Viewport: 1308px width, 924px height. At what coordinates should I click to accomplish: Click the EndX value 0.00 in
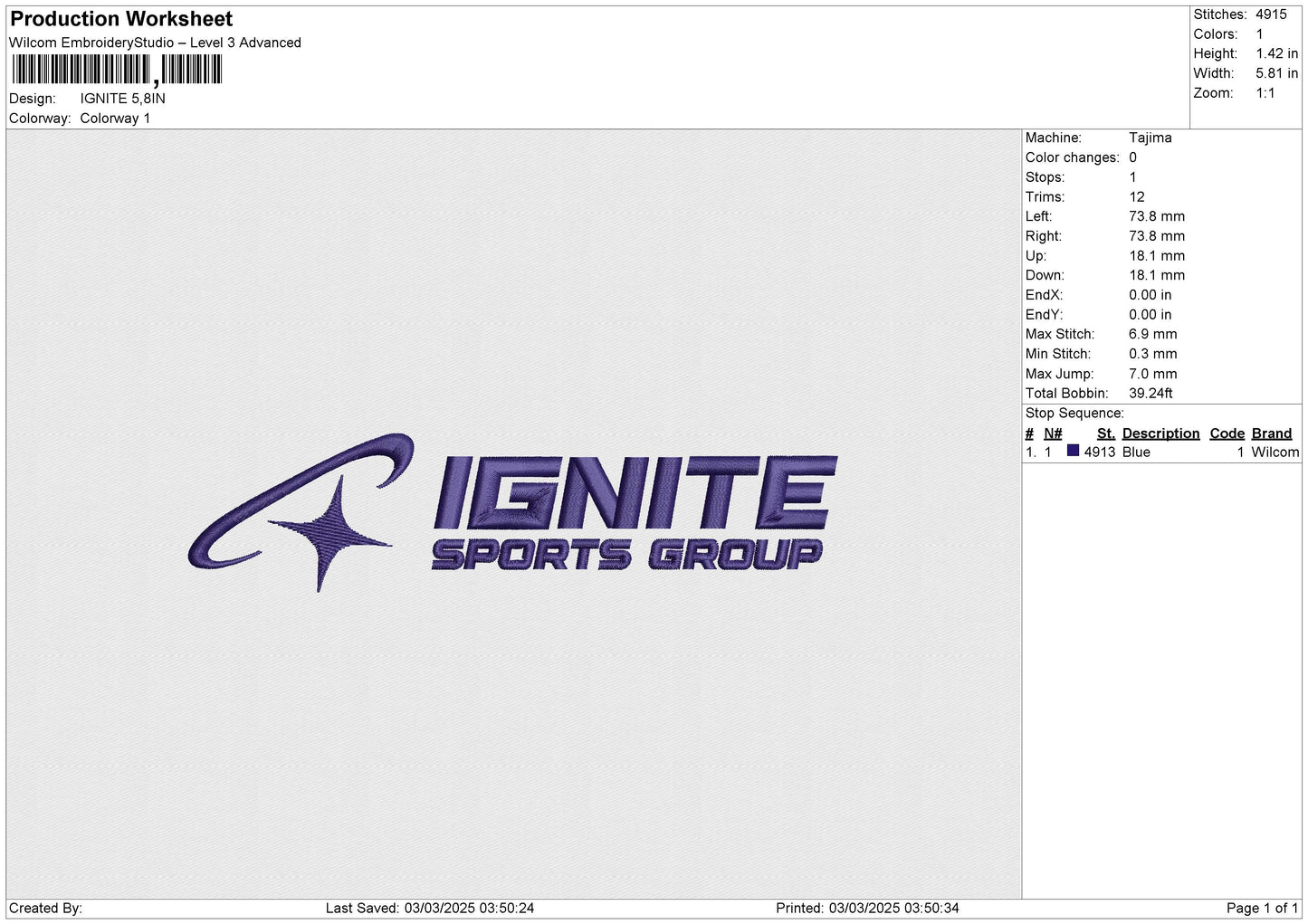[1150, 295]
